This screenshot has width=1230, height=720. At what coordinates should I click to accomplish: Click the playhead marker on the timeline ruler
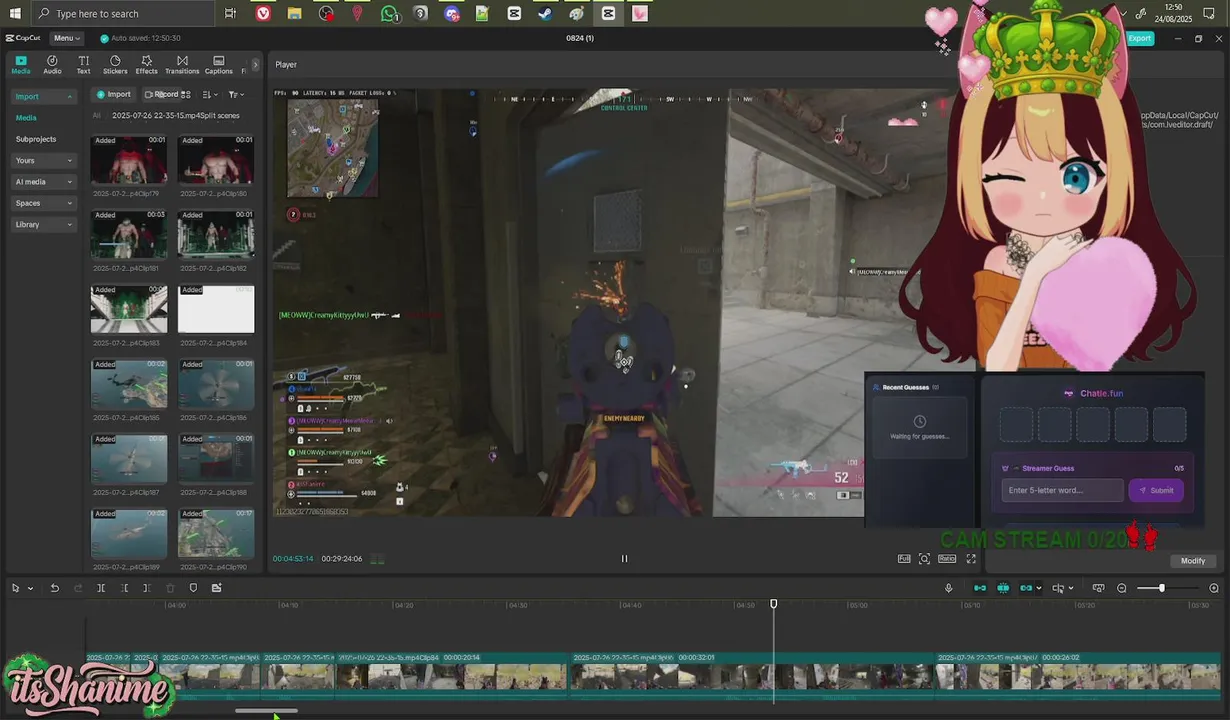click(773, 604)
